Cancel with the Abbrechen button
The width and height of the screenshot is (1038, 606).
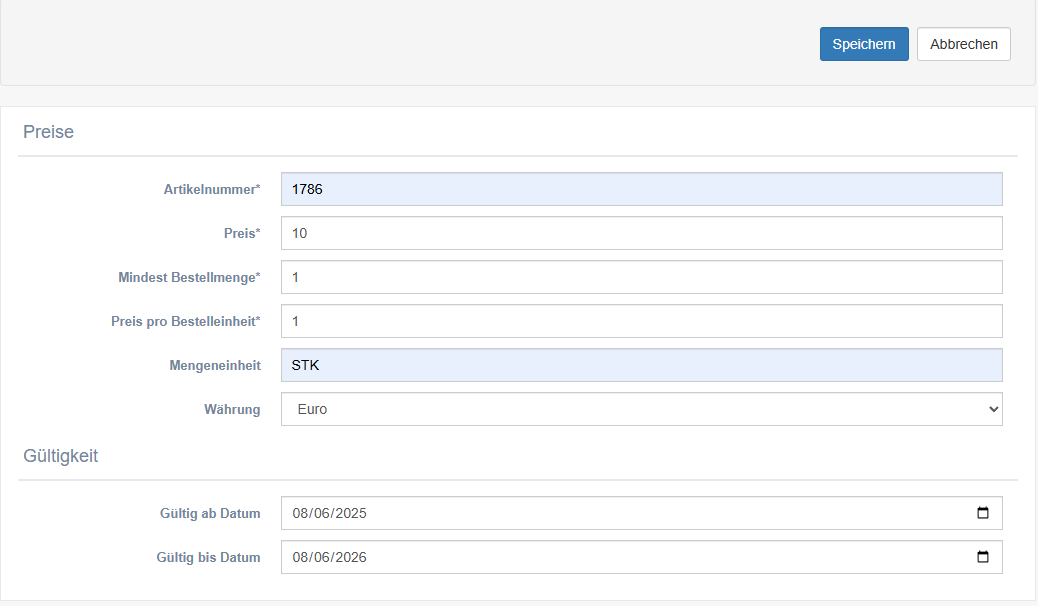coord(963,44)
